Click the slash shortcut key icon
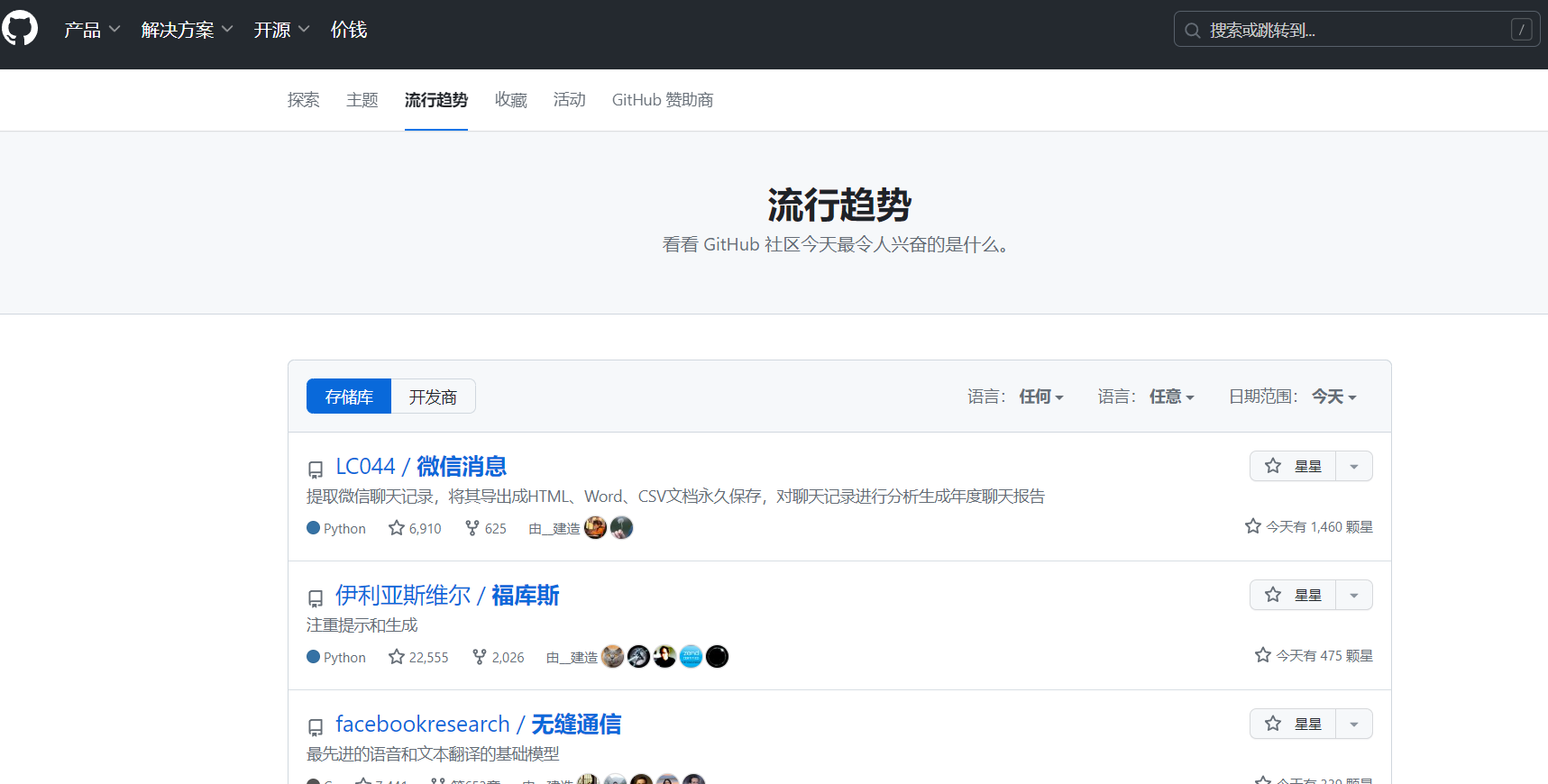 coord(1521,30)
